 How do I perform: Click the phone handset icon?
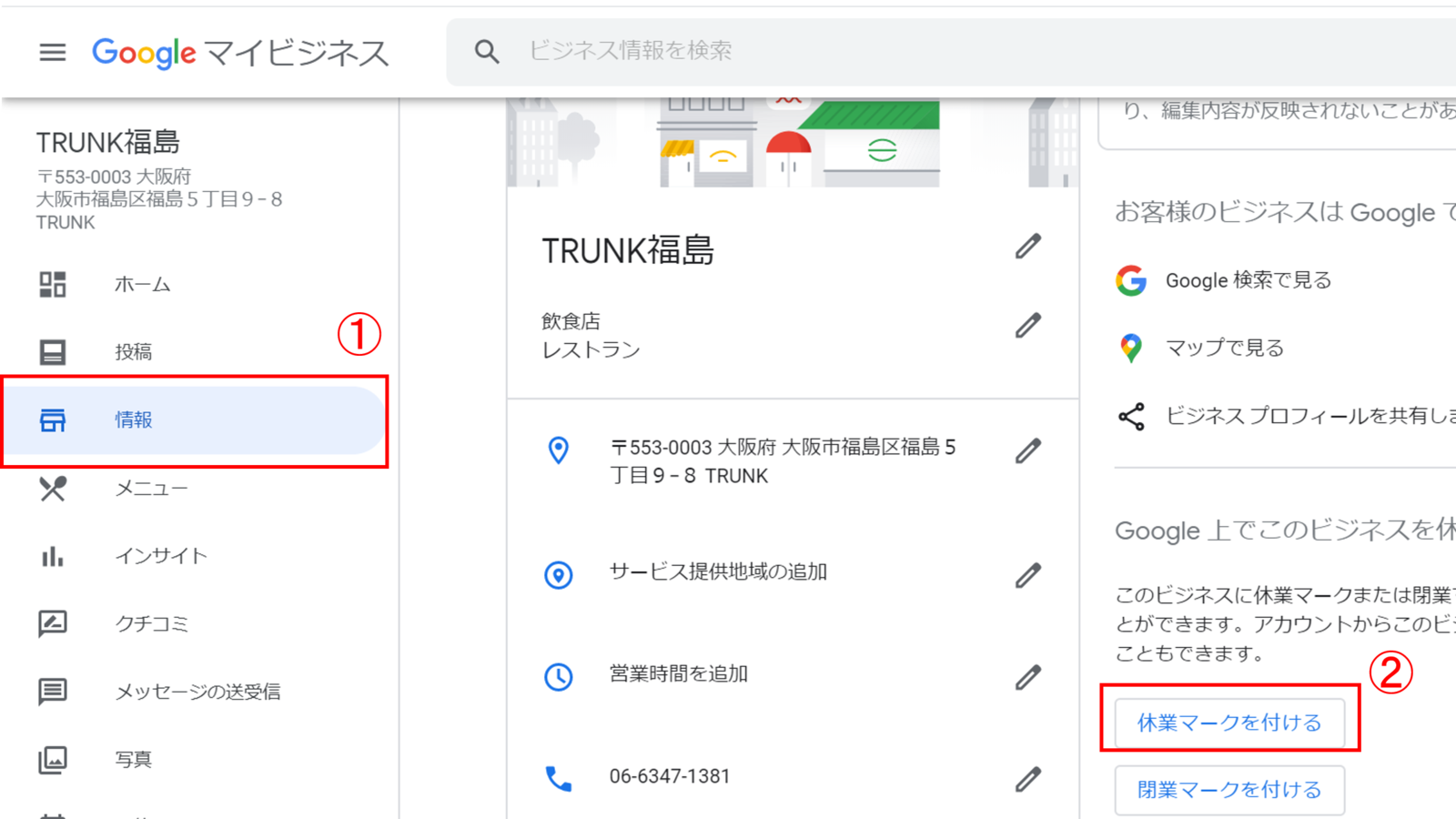pyautogui.click(x=559, y=779)
